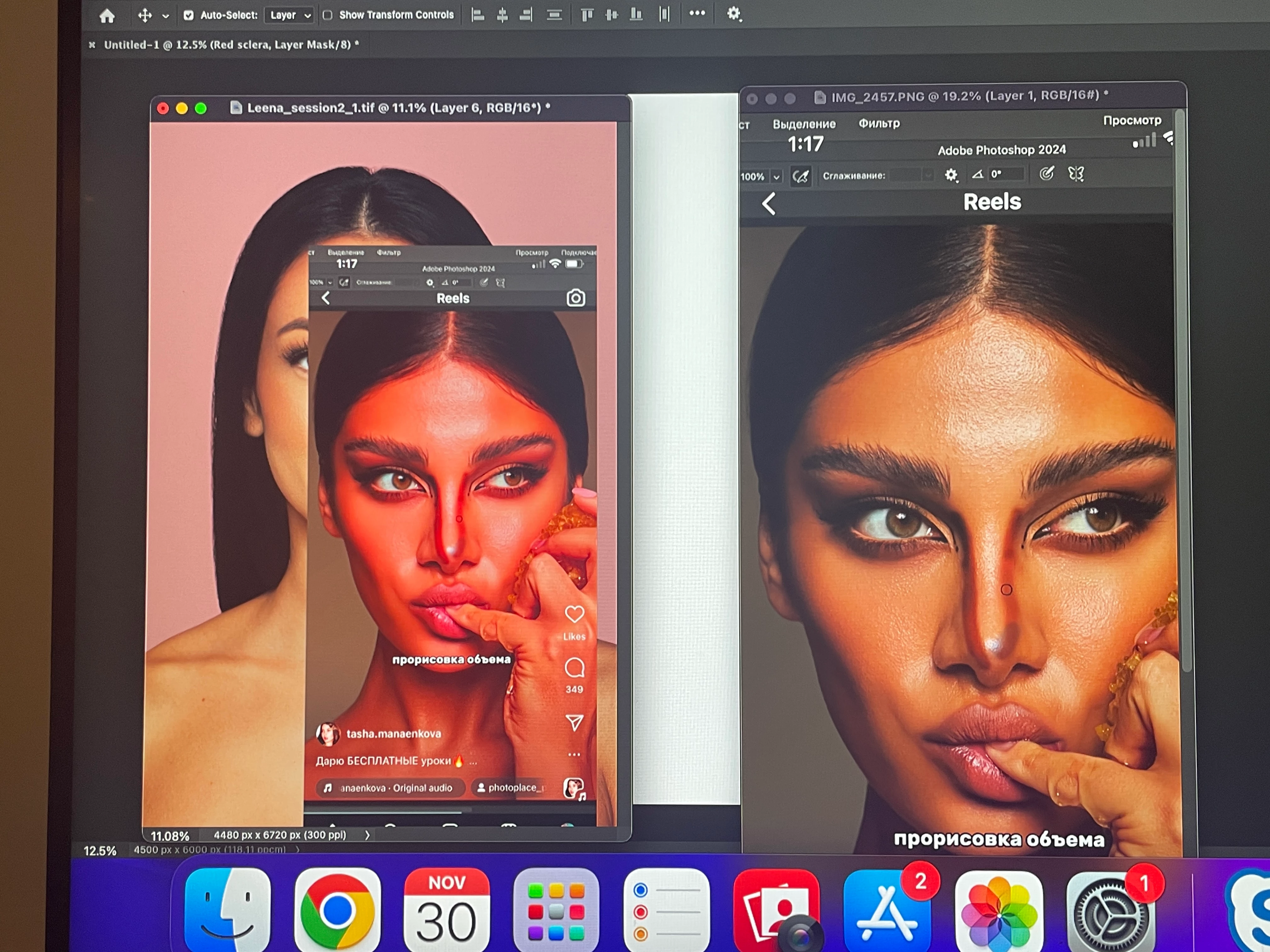The height and width of the screenshot is (952, 1270).
Task: Click the Photoshop Home icon
Action: point(107,15)
